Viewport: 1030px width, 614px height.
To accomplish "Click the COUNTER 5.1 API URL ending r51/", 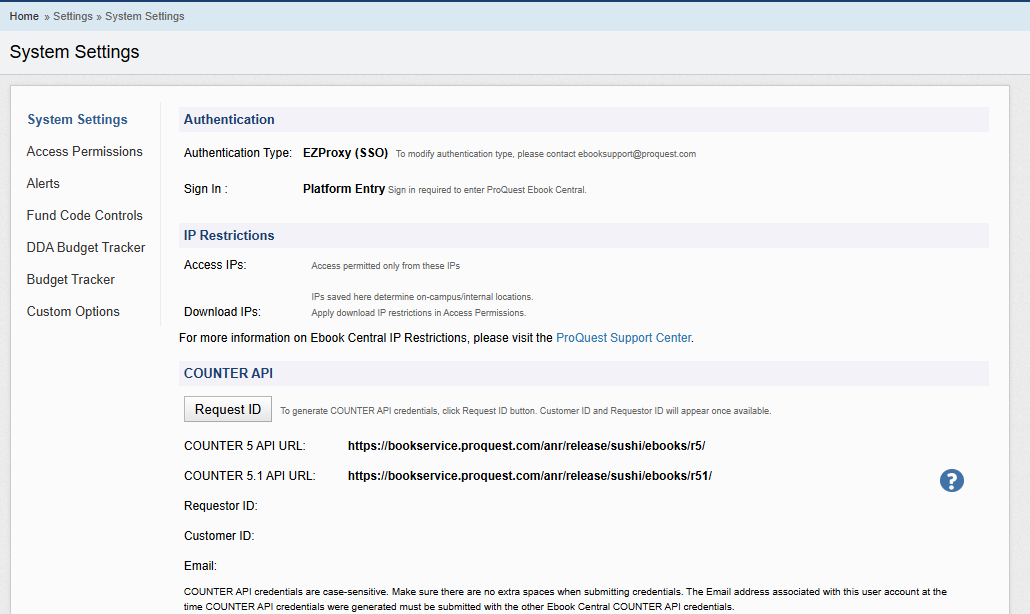I will pos(529,476).
